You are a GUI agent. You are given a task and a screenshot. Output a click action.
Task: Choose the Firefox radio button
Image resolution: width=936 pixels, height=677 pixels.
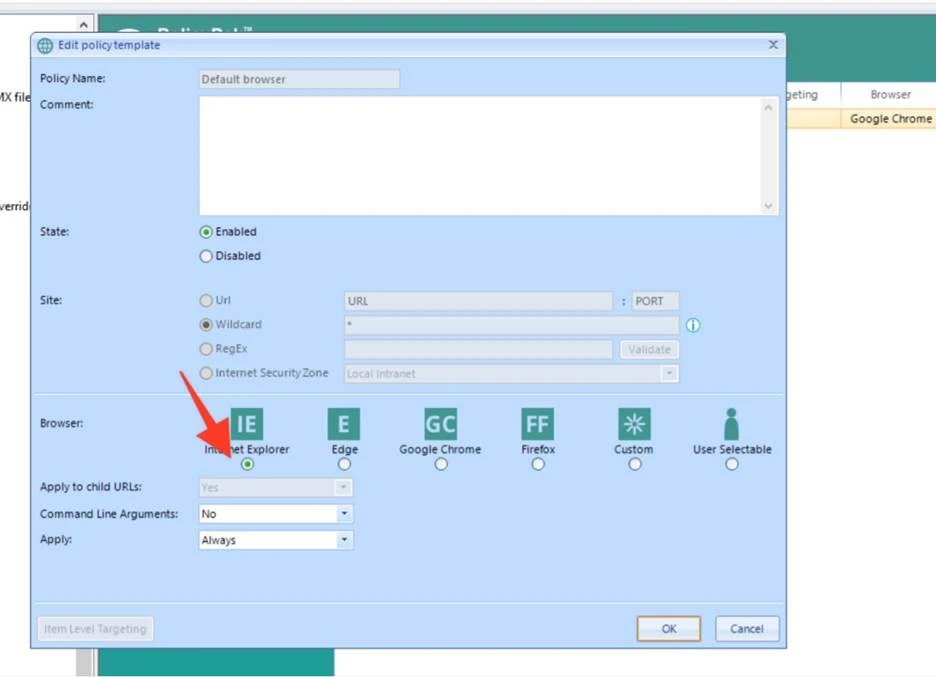(538, 464)
